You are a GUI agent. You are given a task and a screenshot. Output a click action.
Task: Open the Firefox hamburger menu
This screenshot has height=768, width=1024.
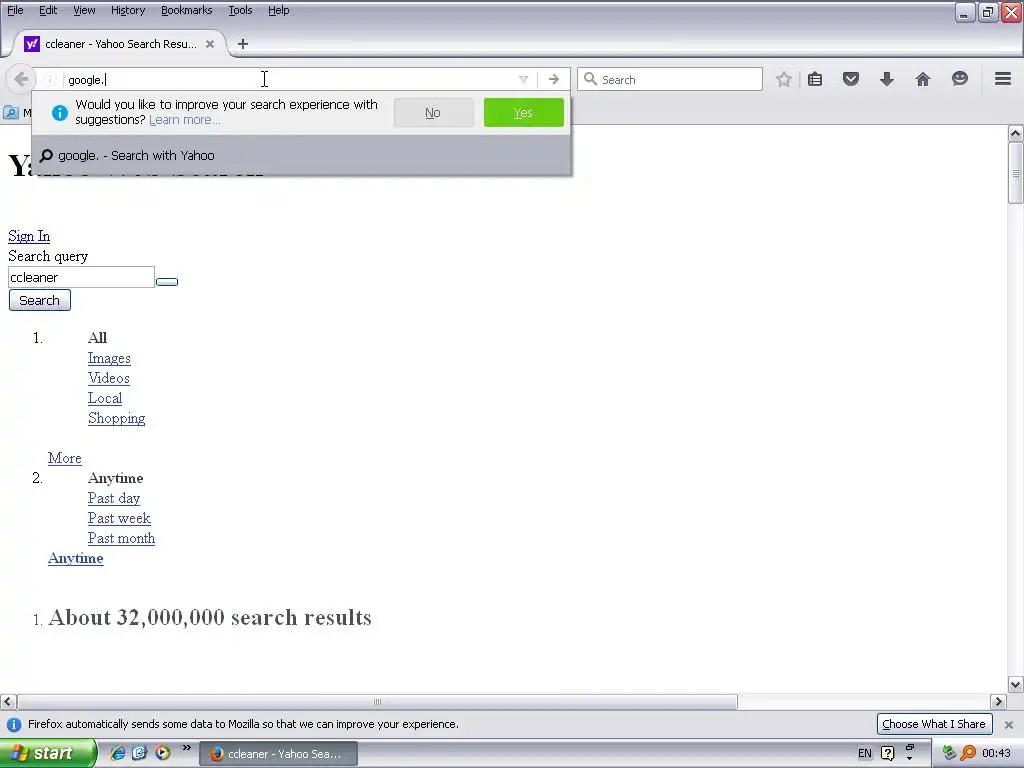pos(1003,79)
